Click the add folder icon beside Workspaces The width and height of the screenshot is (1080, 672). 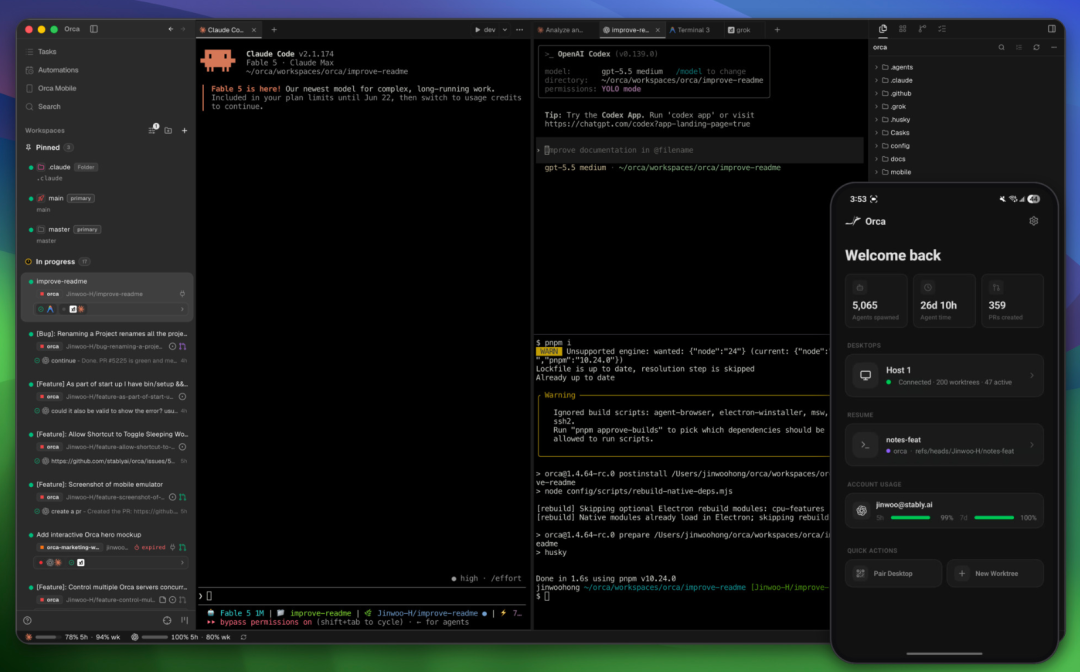tap(168, 130)
